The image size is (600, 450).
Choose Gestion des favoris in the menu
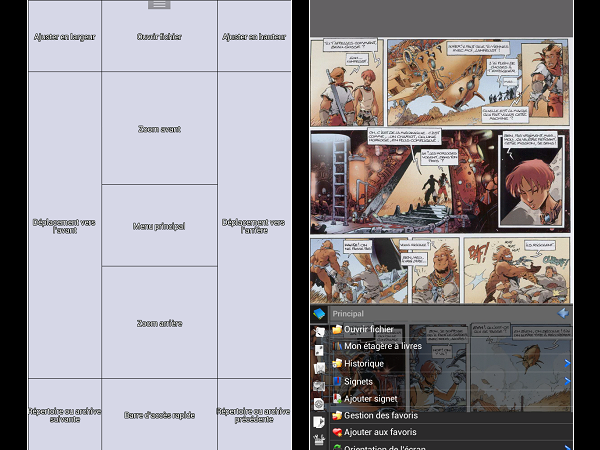tap(451, 415)
